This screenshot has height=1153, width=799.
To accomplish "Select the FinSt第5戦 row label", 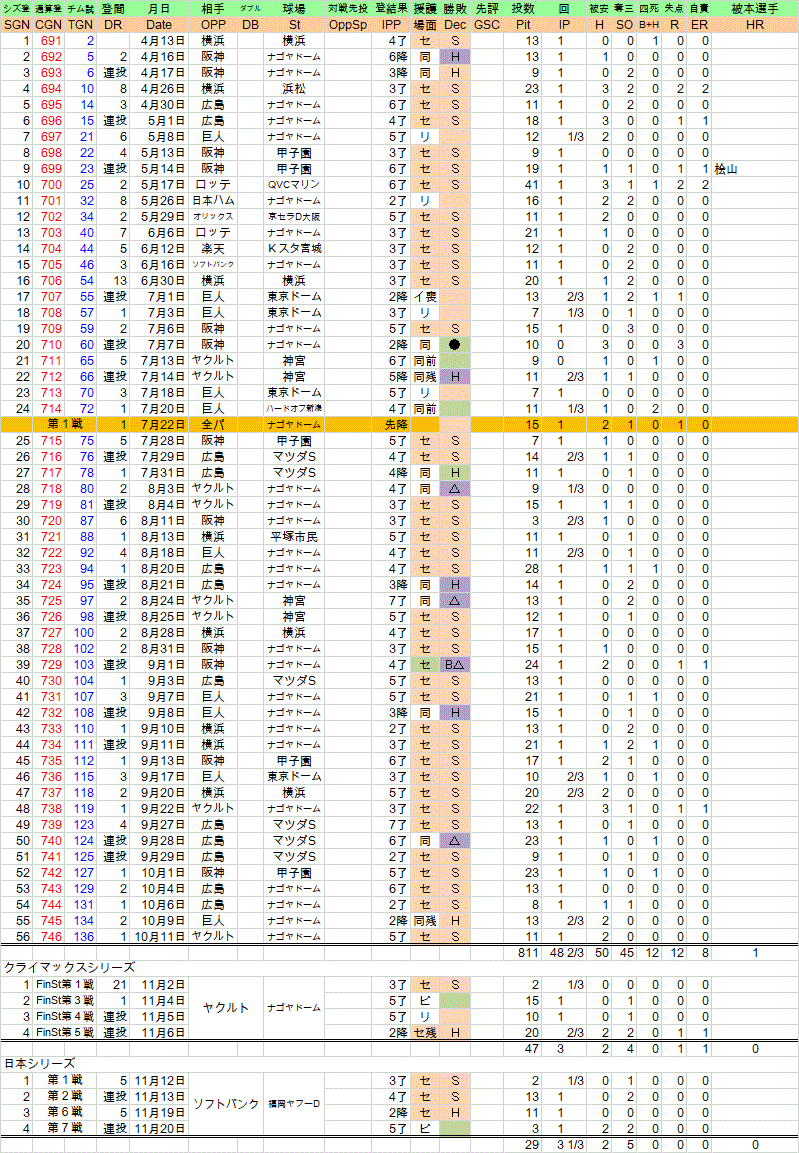I will tap(65, 1032).
